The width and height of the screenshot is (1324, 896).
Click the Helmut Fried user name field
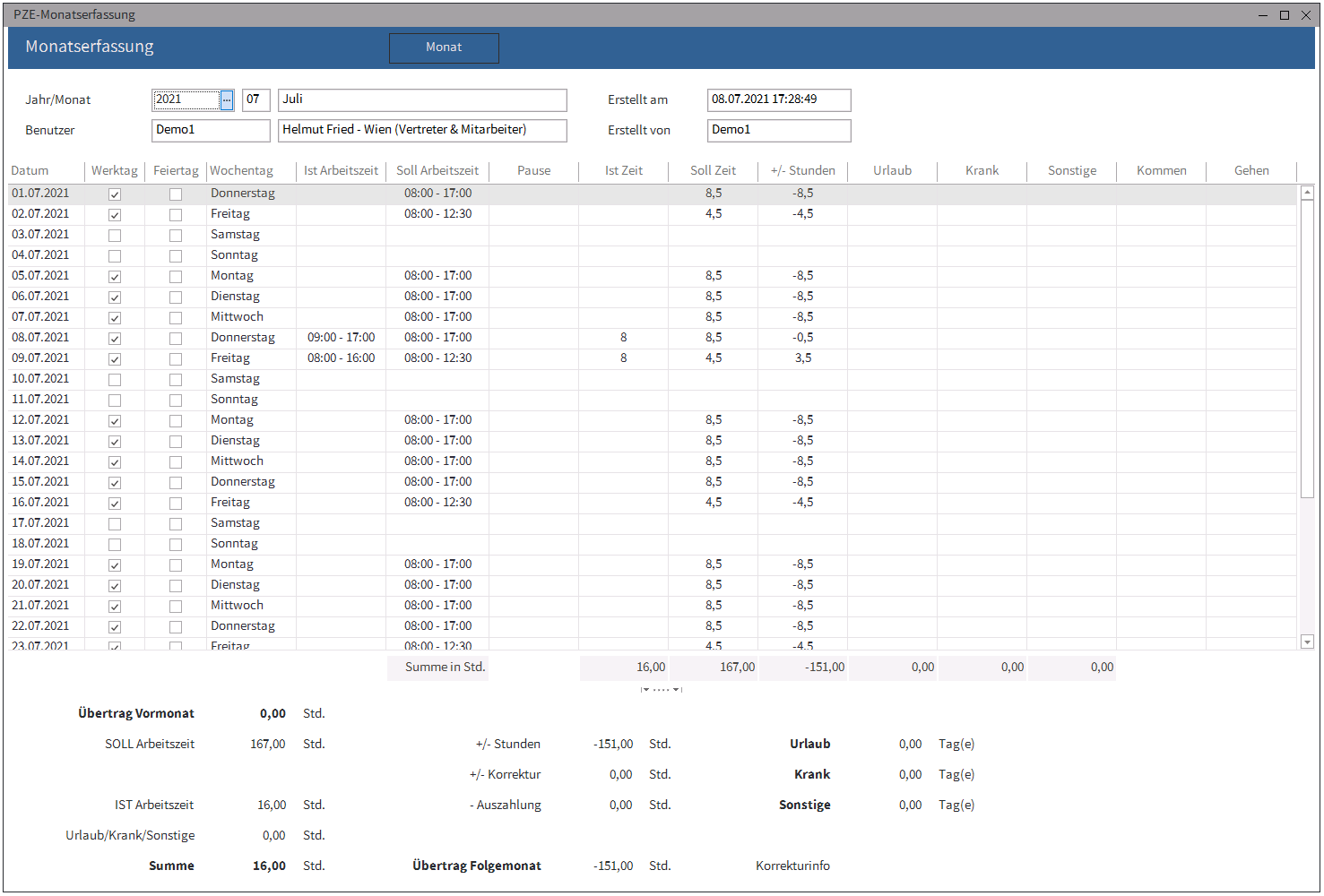[422, 130]
